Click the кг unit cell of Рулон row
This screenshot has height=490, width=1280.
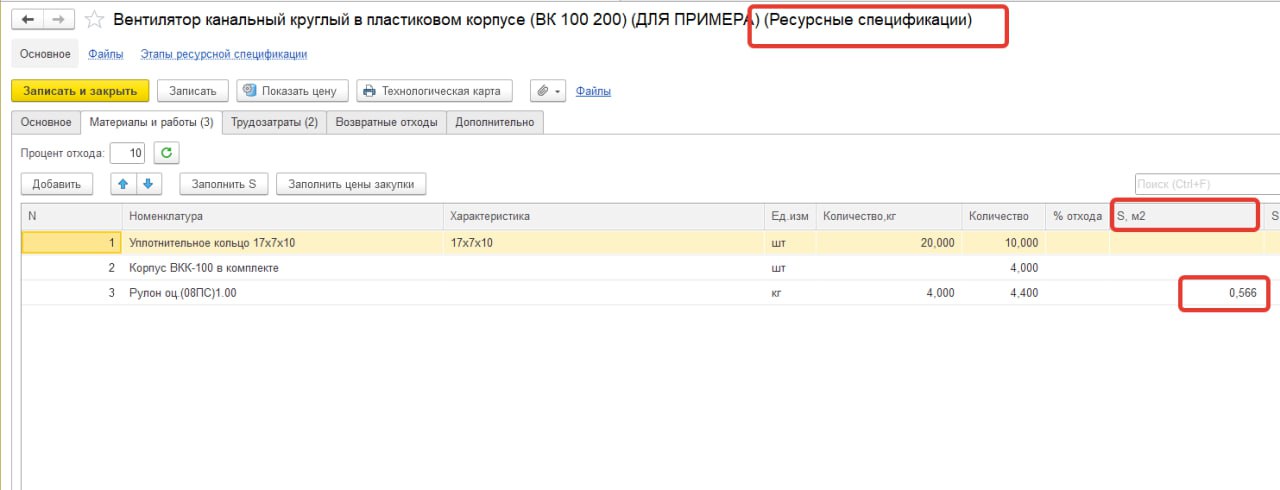[790, 293]
